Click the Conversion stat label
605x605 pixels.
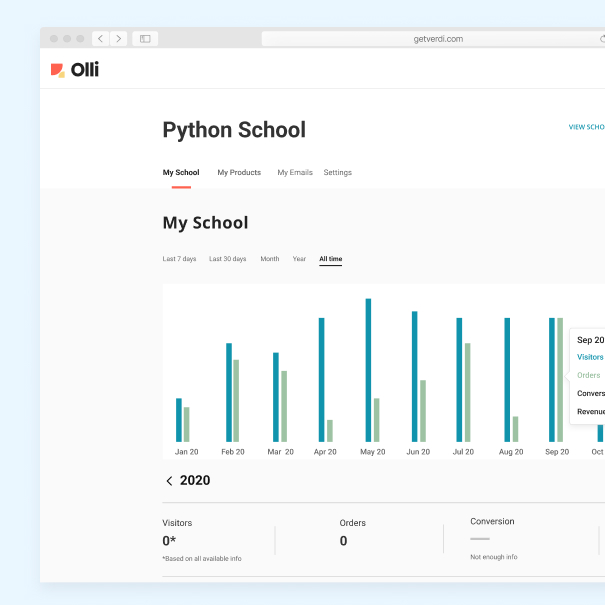[x=492, y=521]
